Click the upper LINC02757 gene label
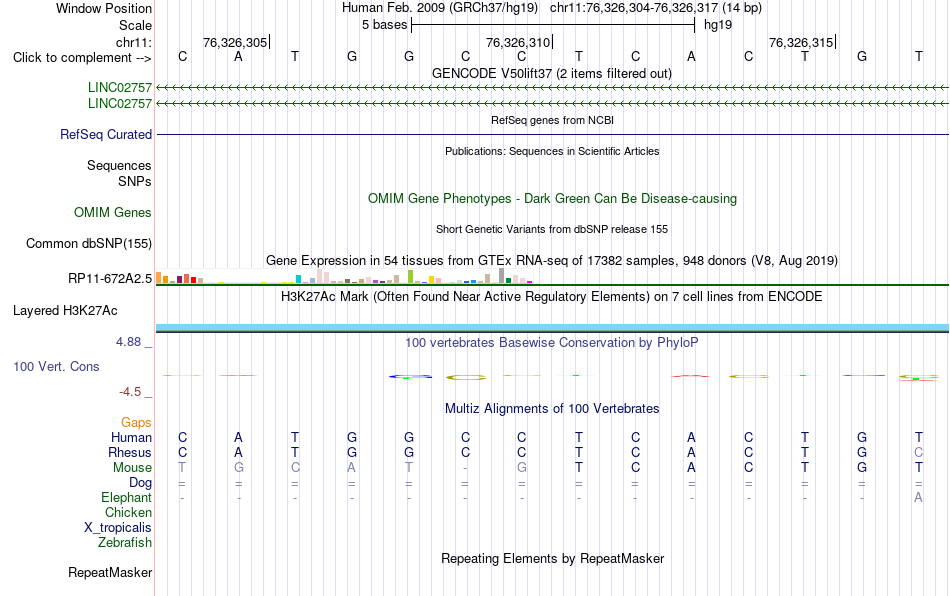 tap(120, 87)
